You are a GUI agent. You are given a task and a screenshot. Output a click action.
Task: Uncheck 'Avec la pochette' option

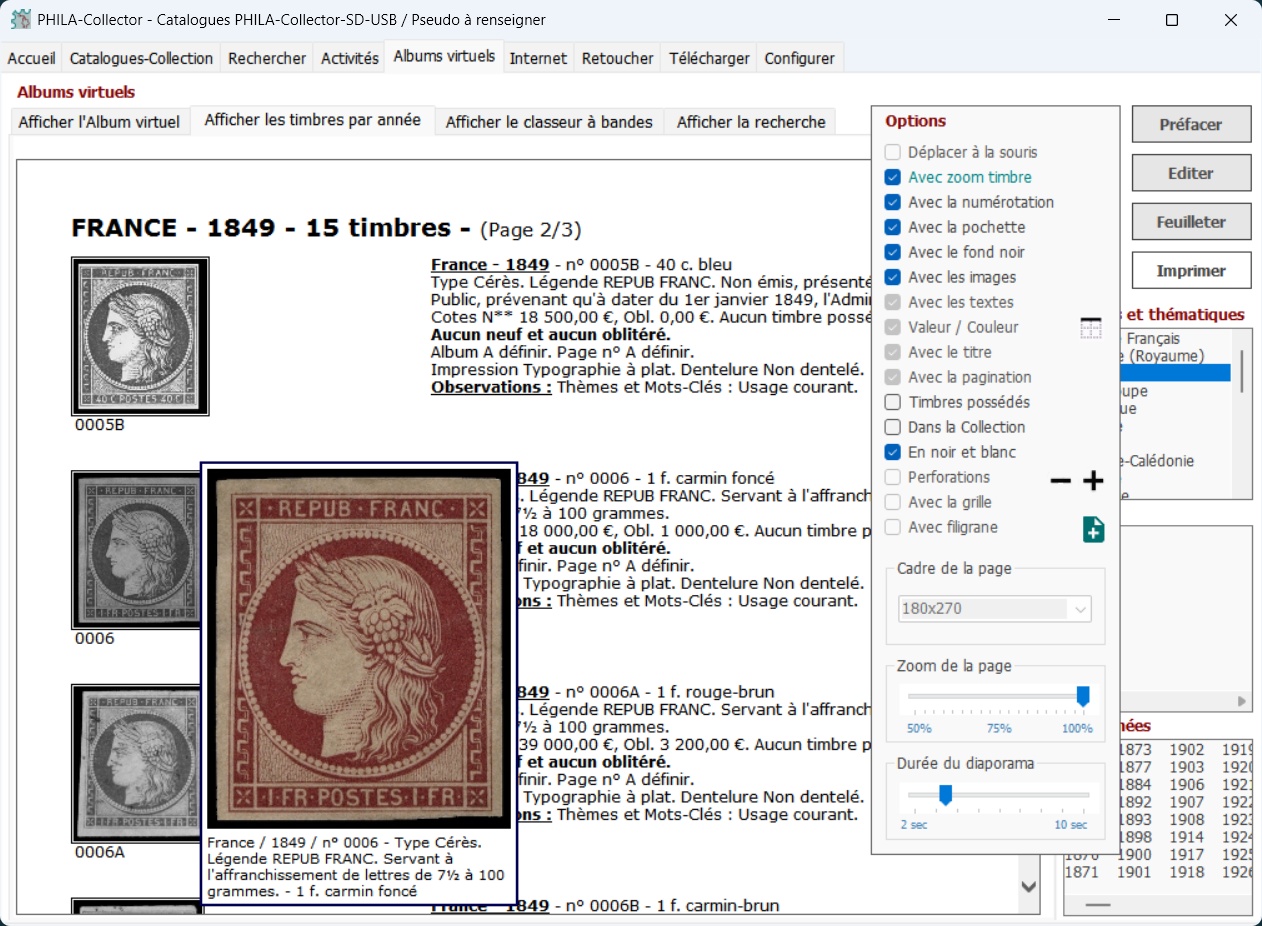click(893, 228)
